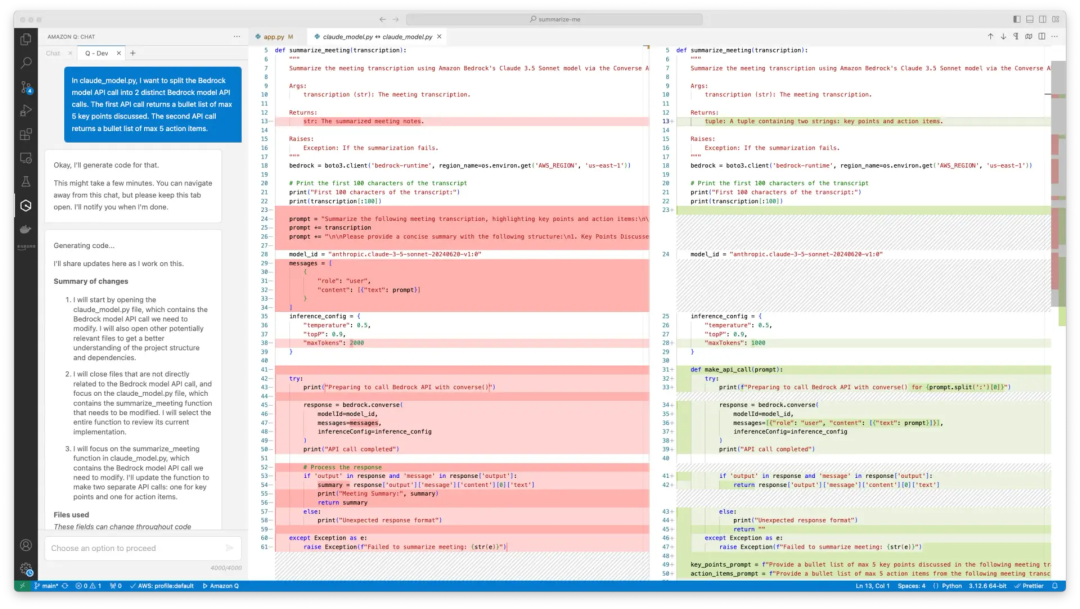This screenshot has height=609, width=1080.
Task: Open the Manage settings gear
Action: pyautogui.click(x=26, y=569)
